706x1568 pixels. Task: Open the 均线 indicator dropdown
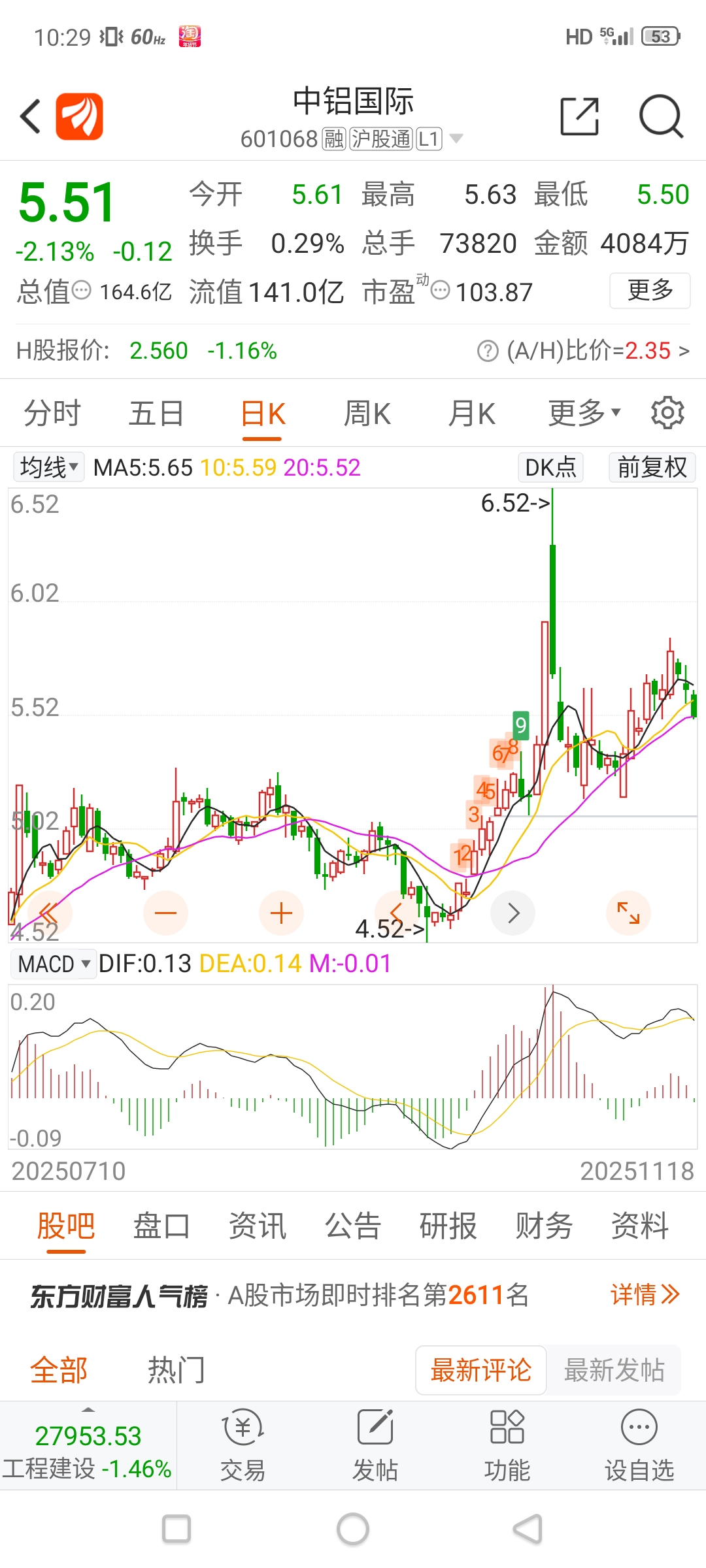(49, 467)
